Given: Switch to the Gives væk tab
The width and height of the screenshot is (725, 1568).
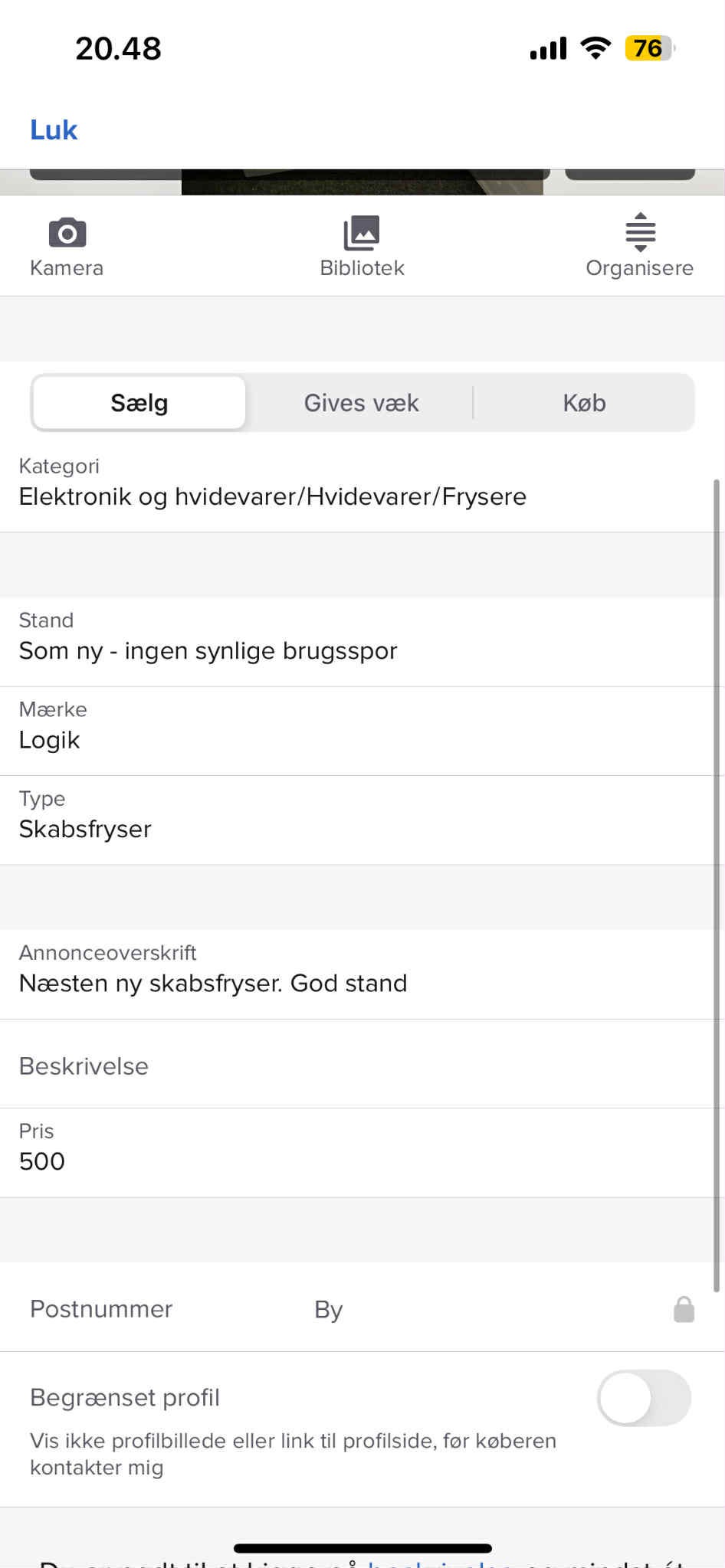Looking at the screenshot, I should pos(361,403).
